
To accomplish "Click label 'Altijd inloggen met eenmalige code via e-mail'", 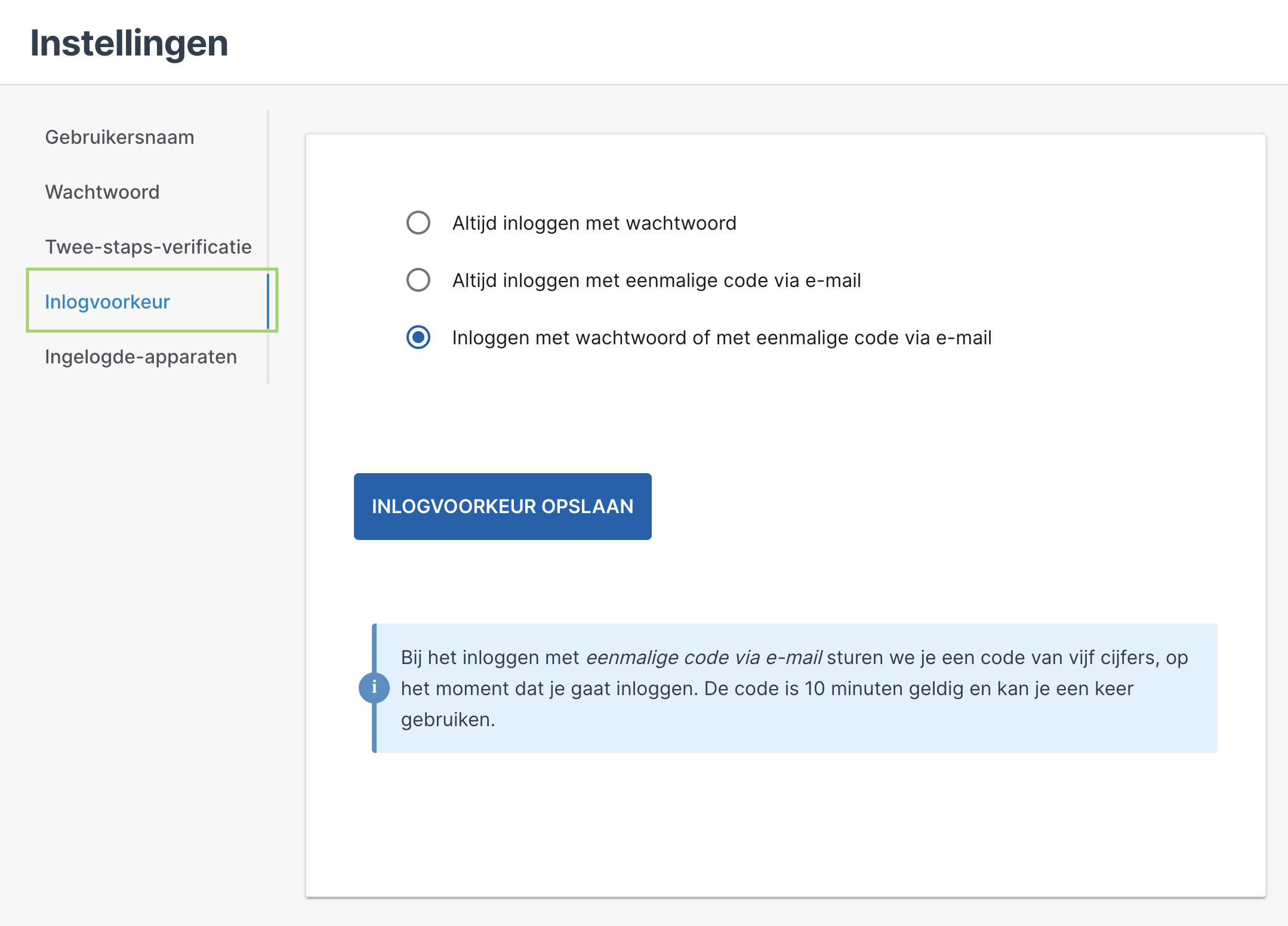I will click(x=657, y=280).
